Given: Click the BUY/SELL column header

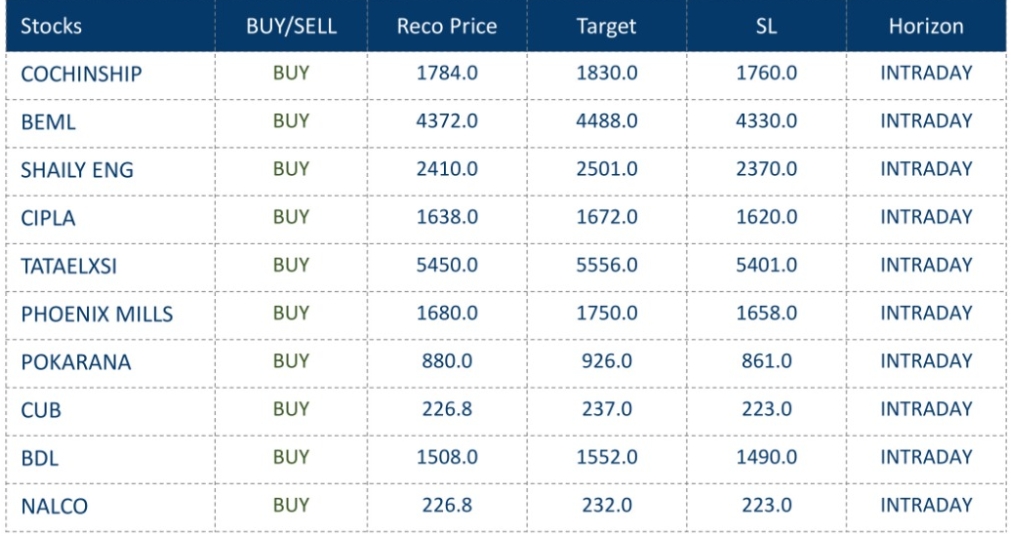Looking at the screenshot, I should 291,26.
